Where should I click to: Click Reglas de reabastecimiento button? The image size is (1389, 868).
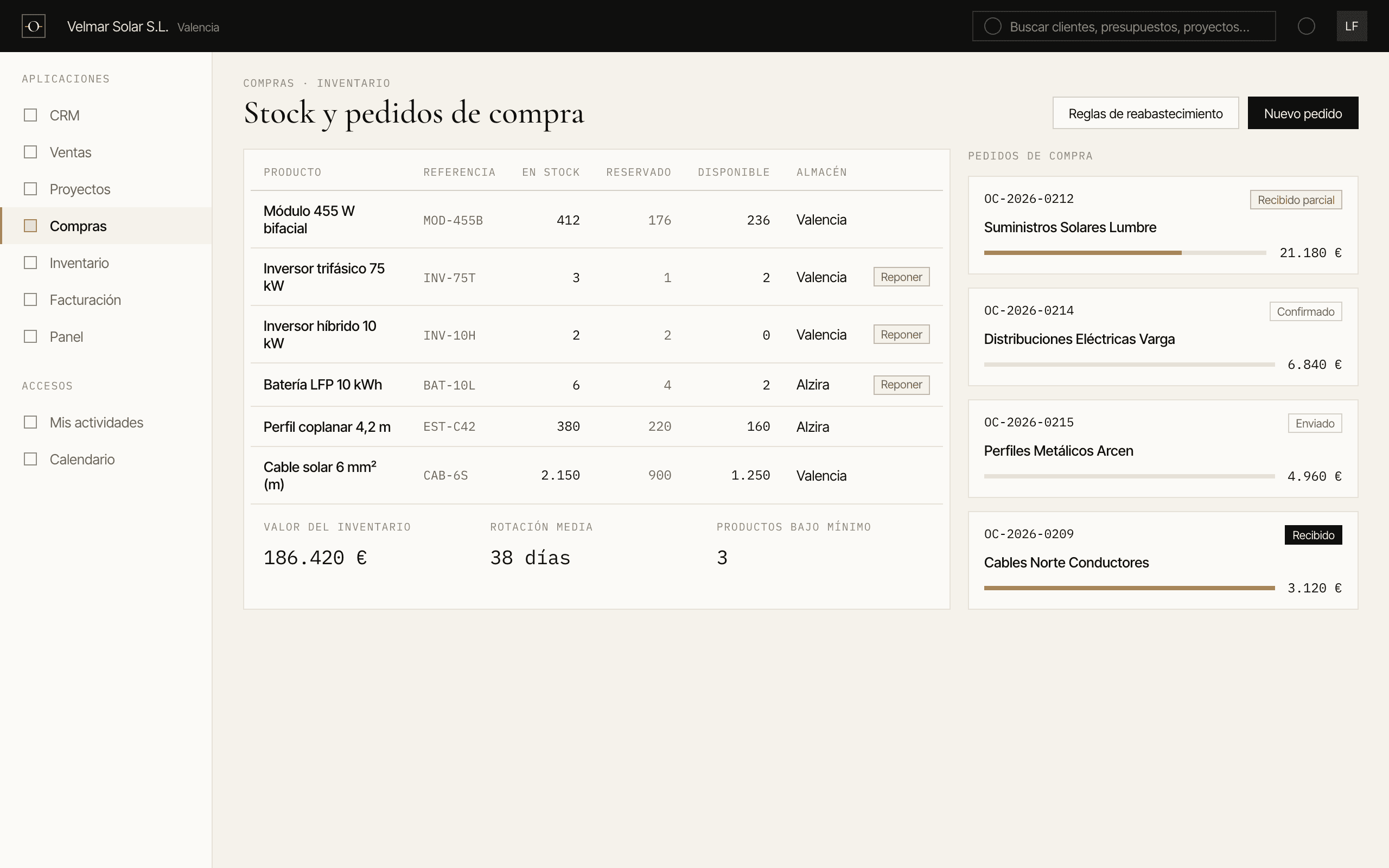1145,113
